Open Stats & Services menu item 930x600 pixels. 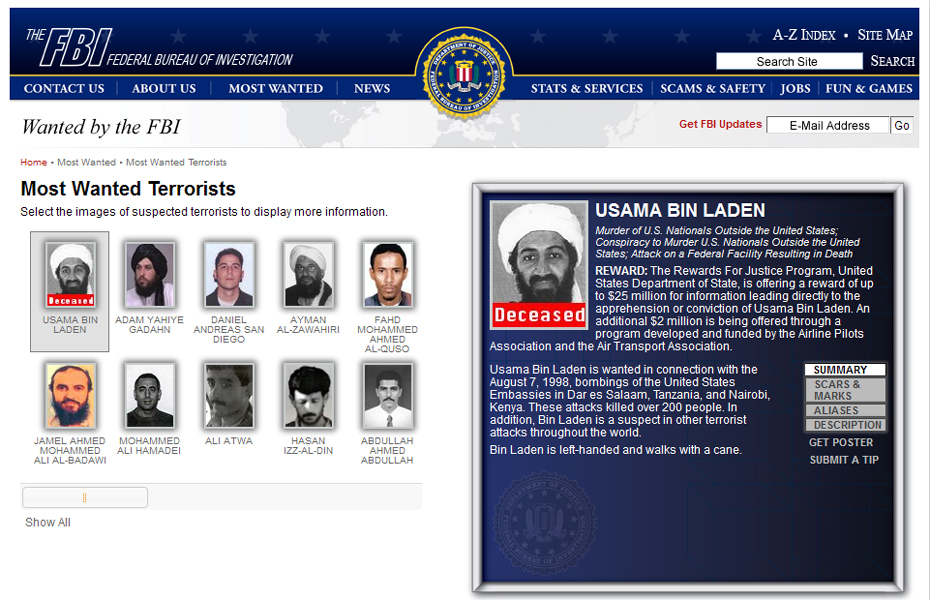pyautogui.click(x=587, y=88)
